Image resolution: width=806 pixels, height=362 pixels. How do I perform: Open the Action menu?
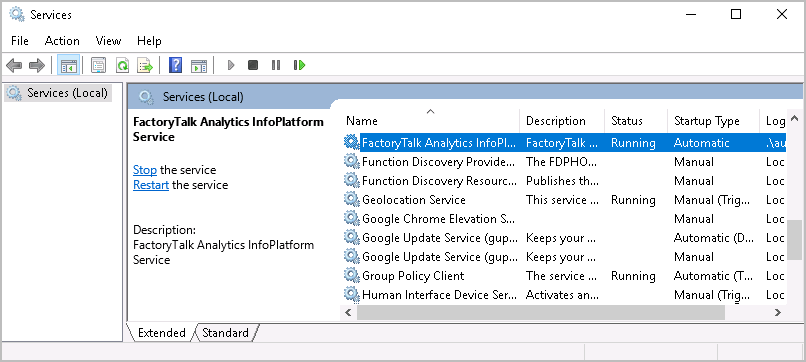point(62,41)
